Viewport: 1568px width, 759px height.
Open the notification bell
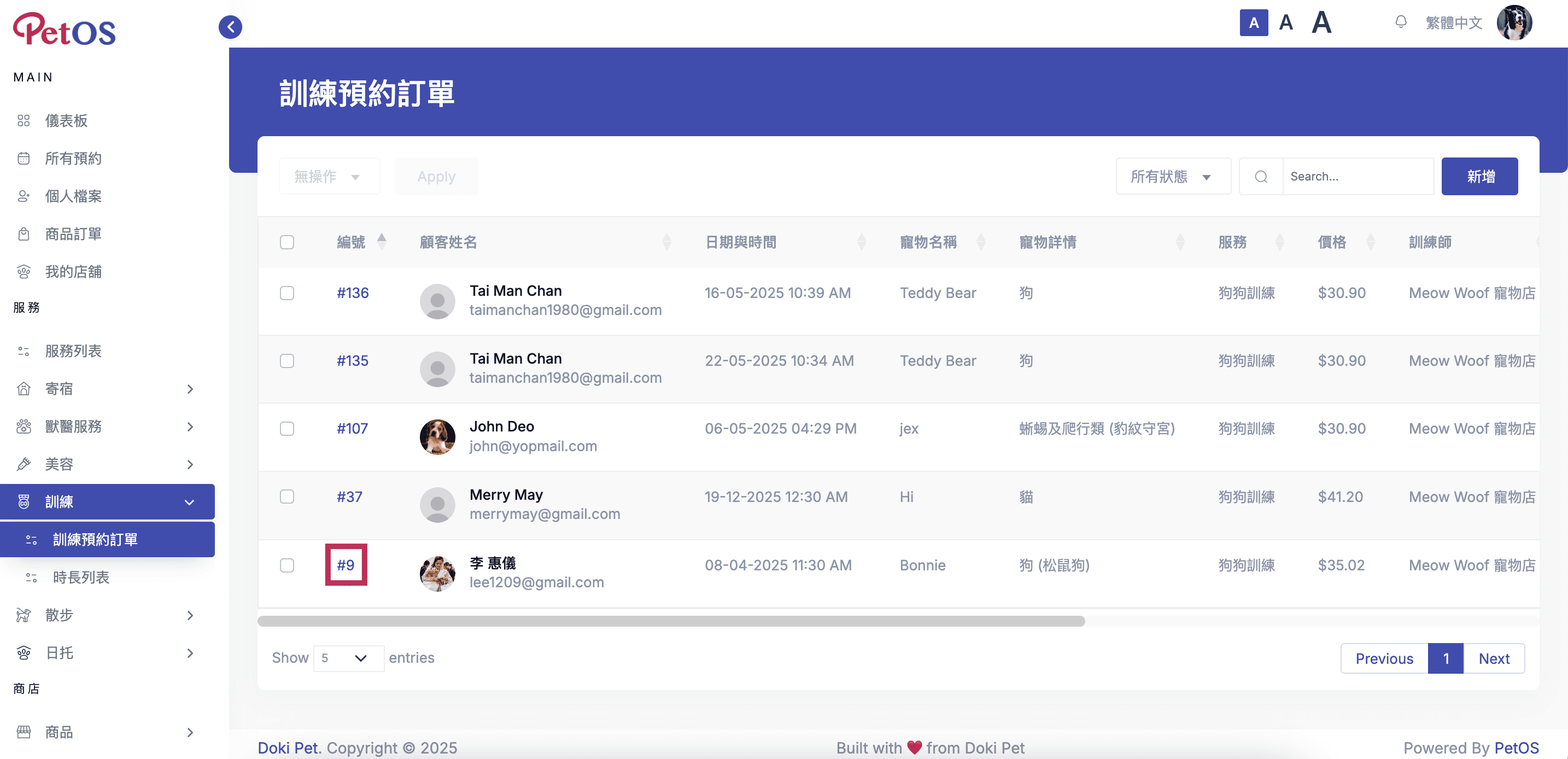[x=1401, y=22]
